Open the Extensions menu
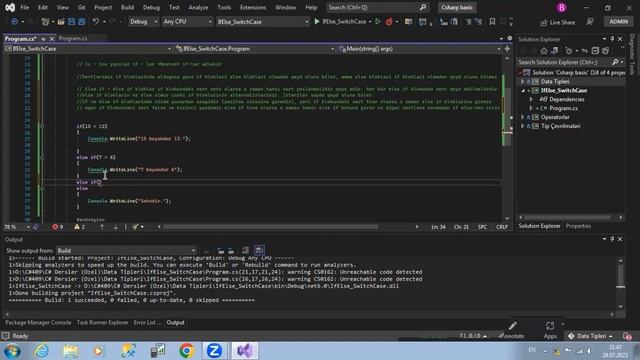Image resolution: width=640 pixels, height=360 pixels. (253, 7)
